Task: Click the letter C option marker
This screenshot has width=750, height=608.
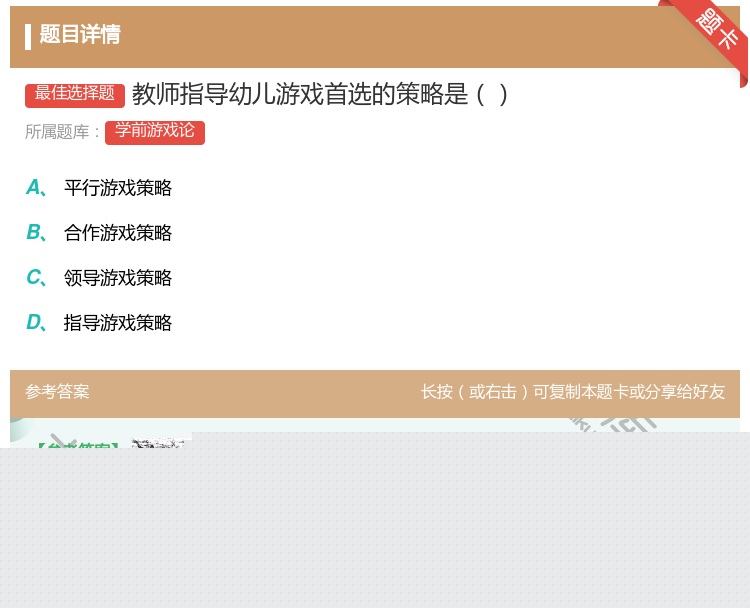Action: 36,277
